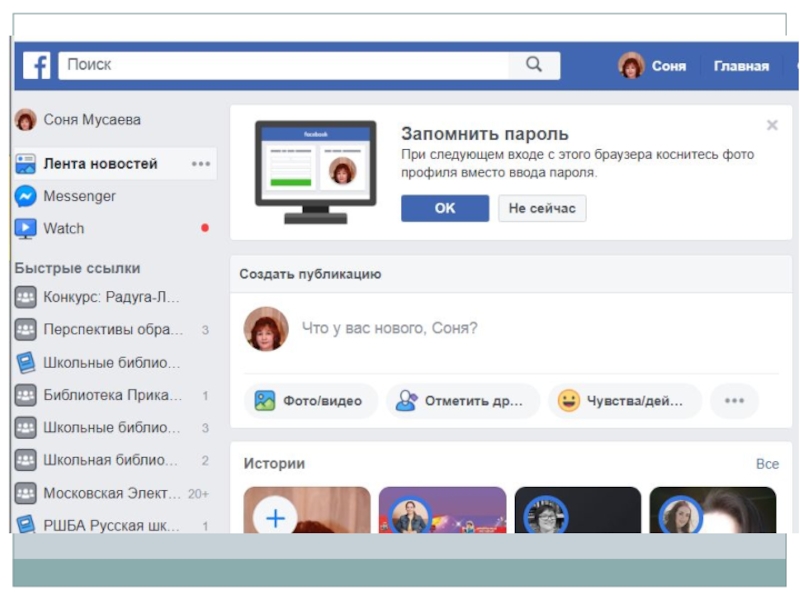Go to Главная in top bar
This screenshot has height=600, width=800.
[x=741, y=66]
